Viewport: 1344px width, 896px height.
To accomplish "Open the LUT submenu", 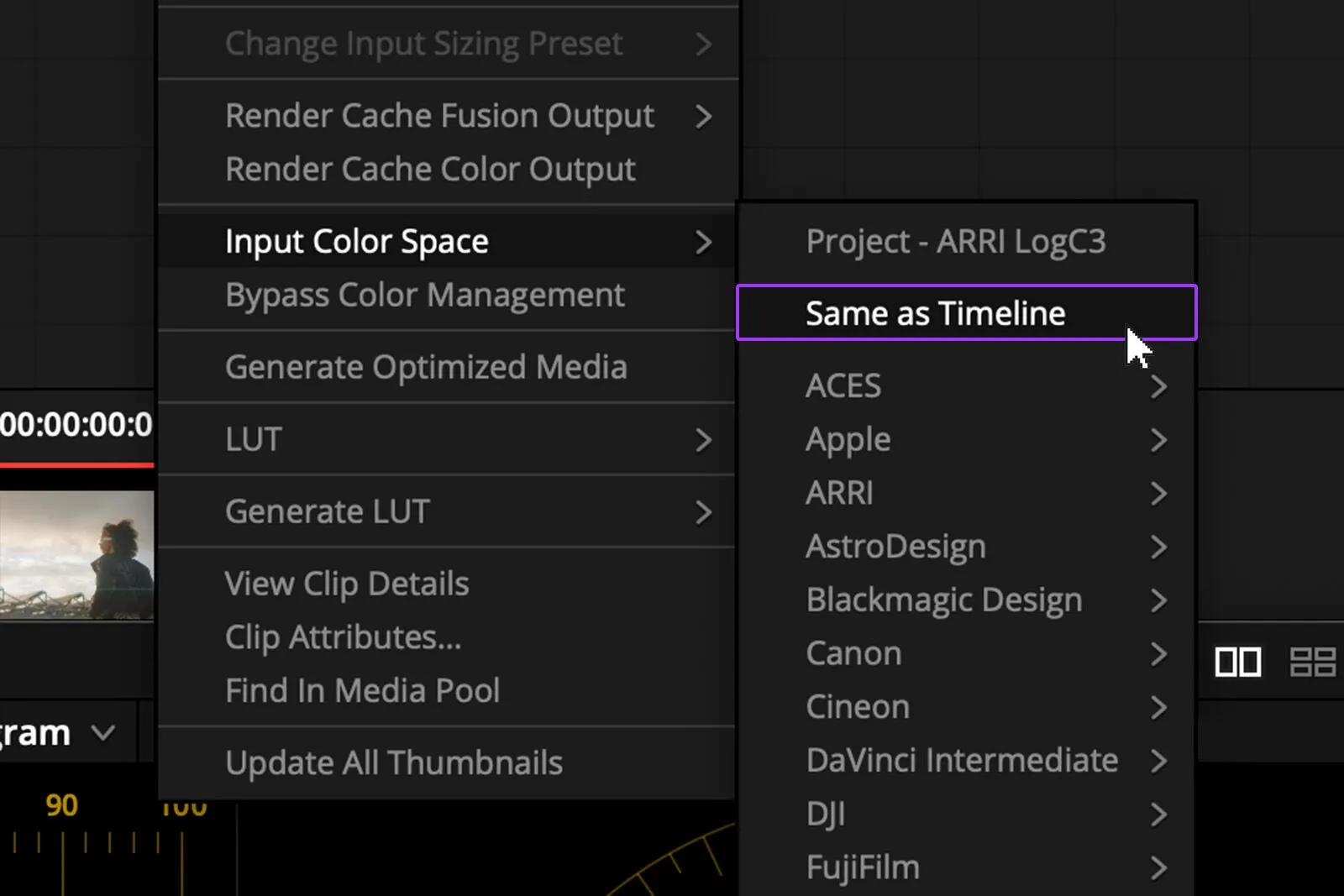I will [x=447, y=439].
